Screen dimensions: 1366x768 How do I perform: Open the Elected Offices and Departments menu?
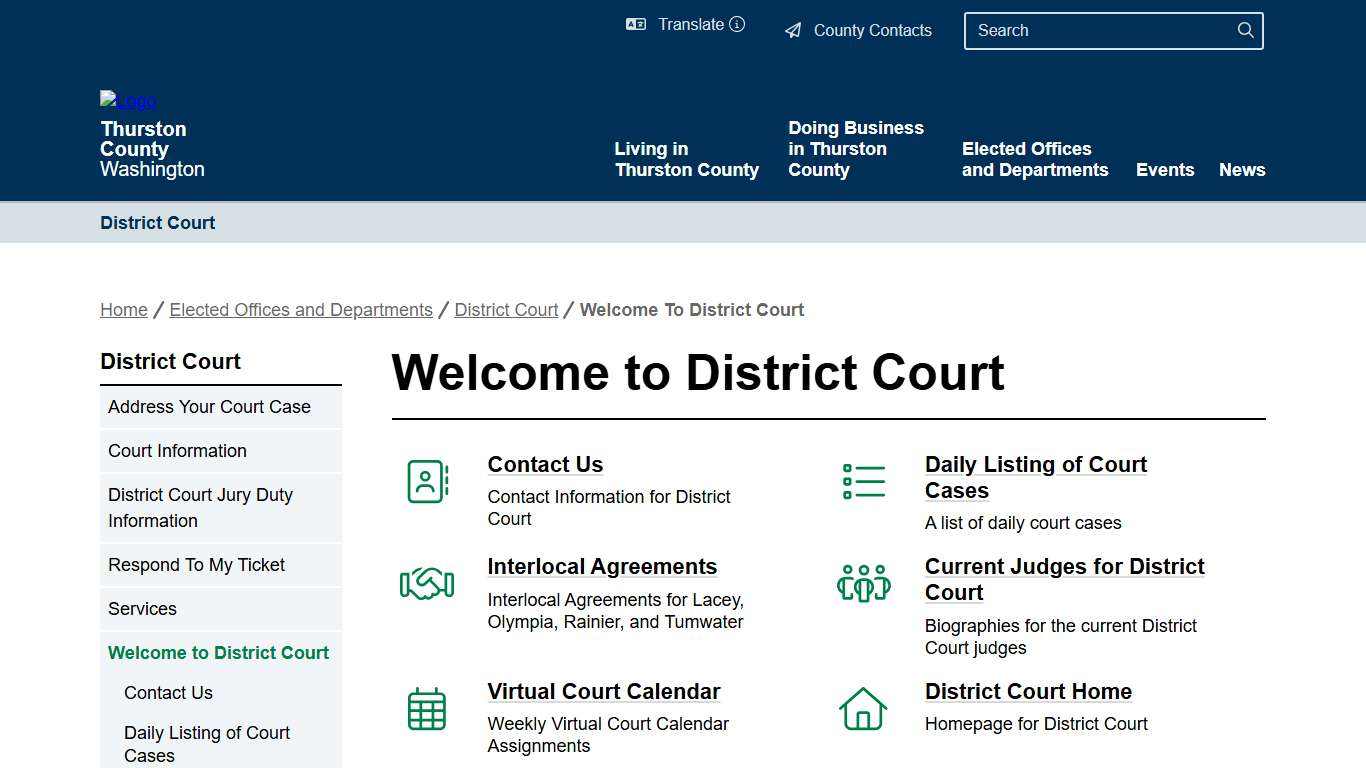(x=1035, y=159)
